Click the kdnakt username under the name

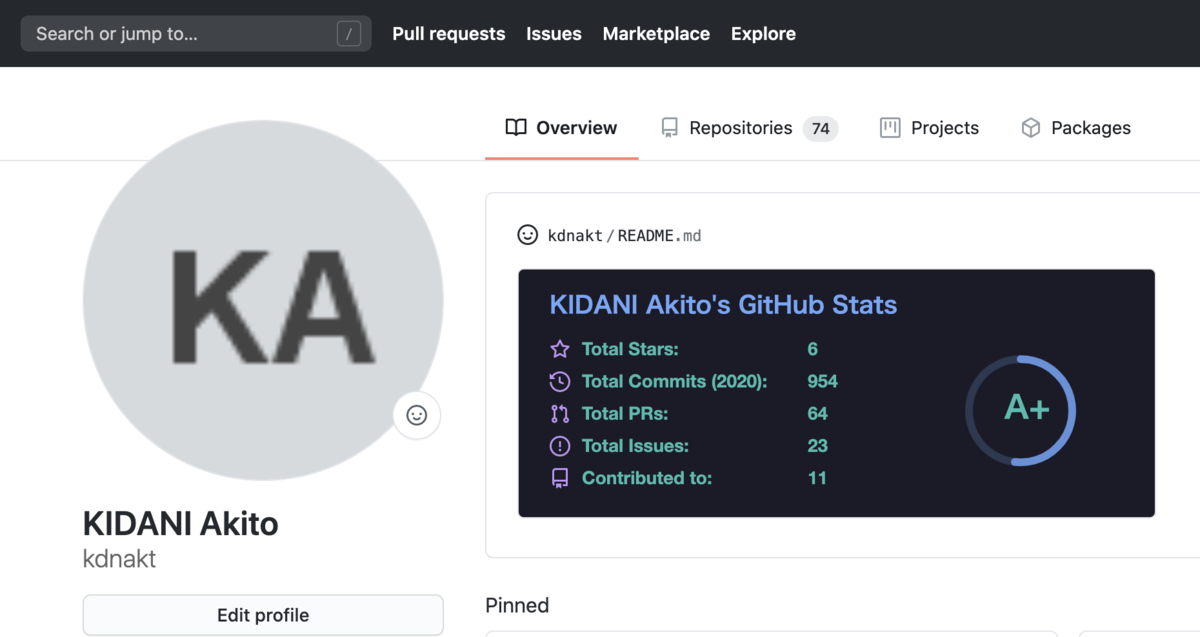(120, 559)
